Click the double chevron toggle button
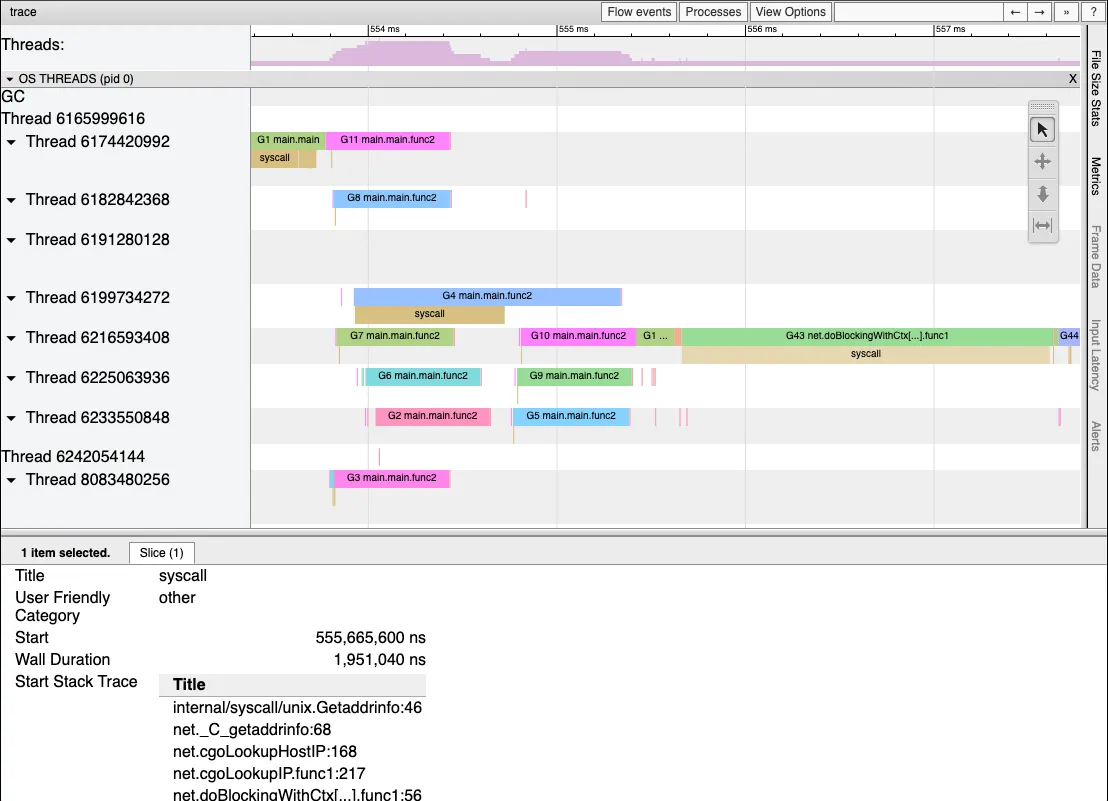1108x801 pixels. pyautogui.click(x=1066, y=12)
